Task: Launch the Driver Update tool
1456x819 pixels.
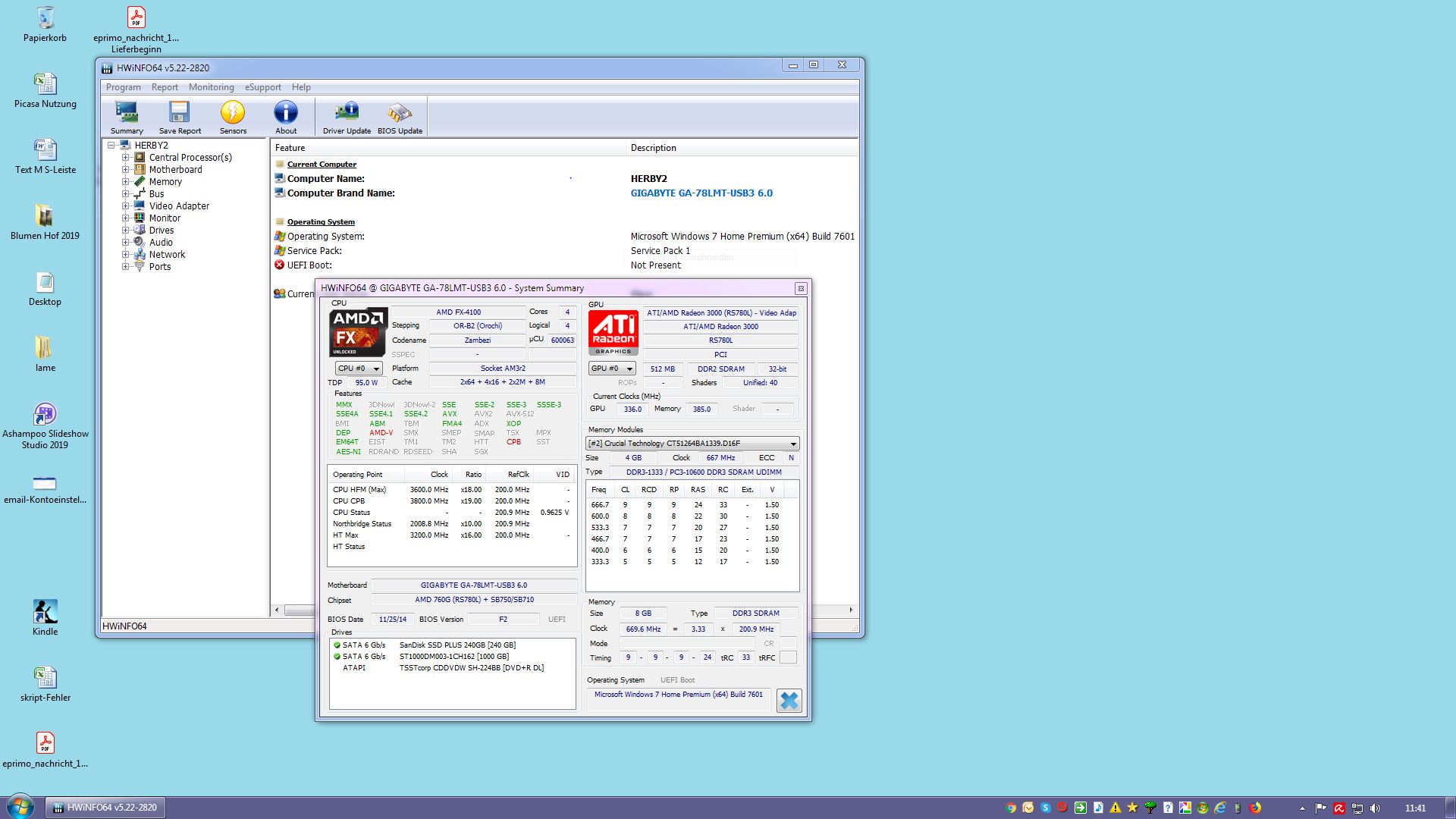Action: pos(347,117)
